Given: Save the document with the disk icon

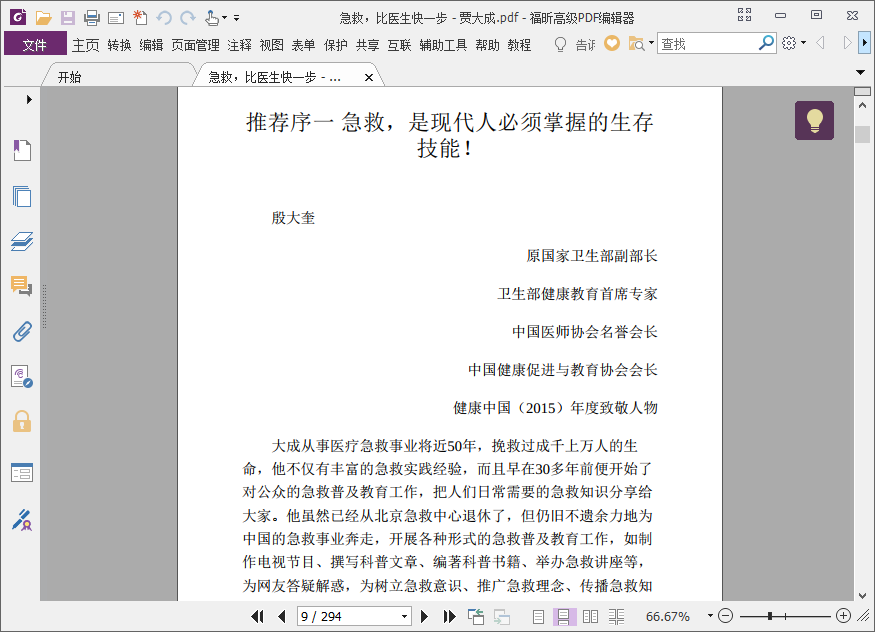Looking at the screenshot, I should 68,18.
